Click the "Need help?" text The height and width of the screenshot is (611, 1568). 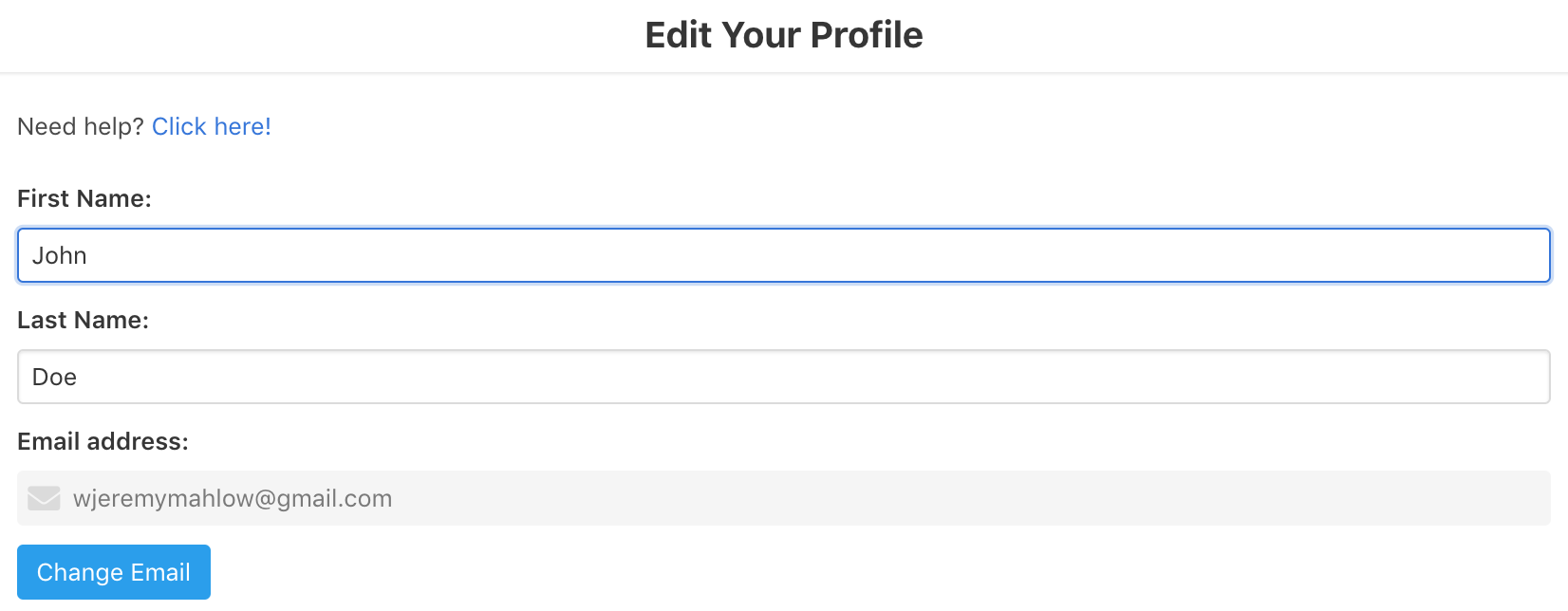pos(81,127)
